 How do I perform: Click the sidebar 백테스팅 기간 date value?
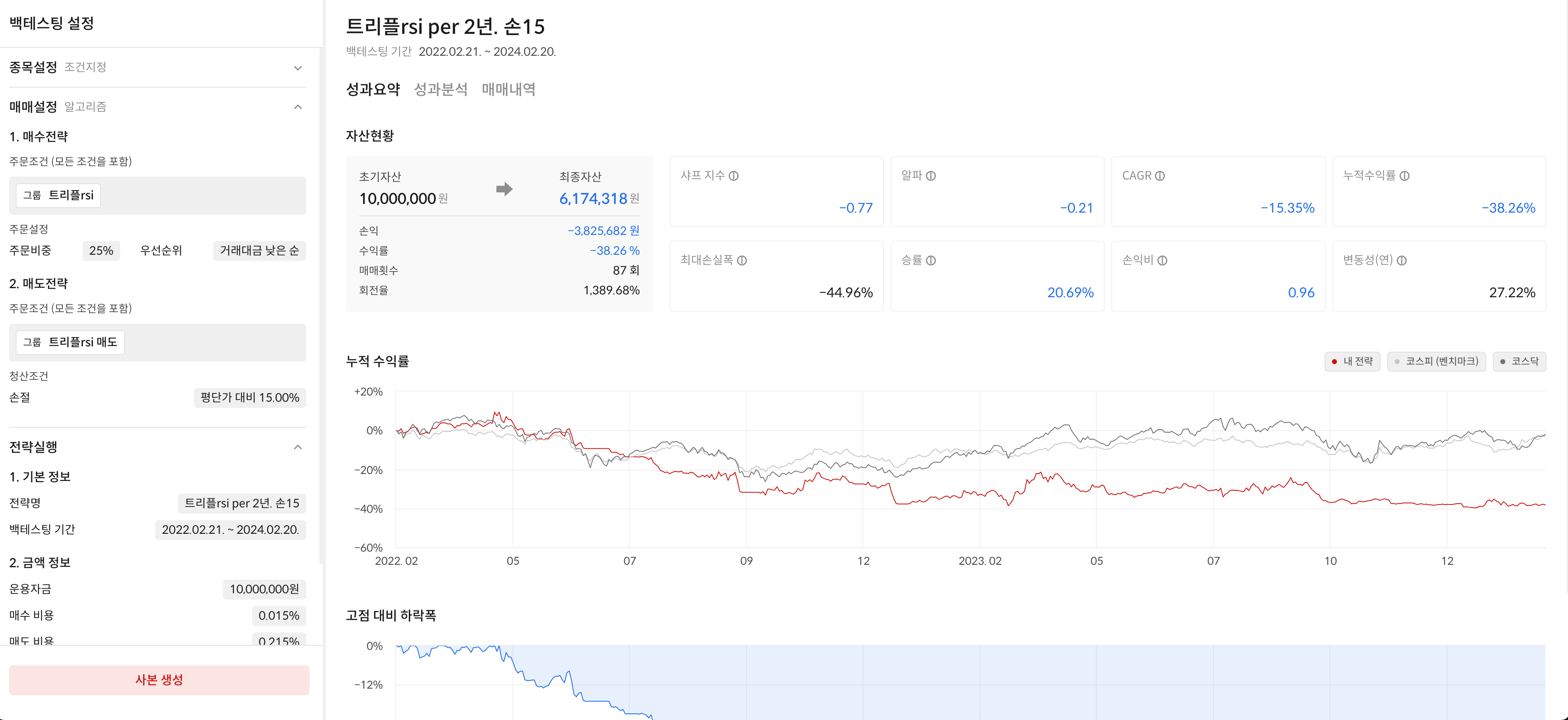(230, 530)
